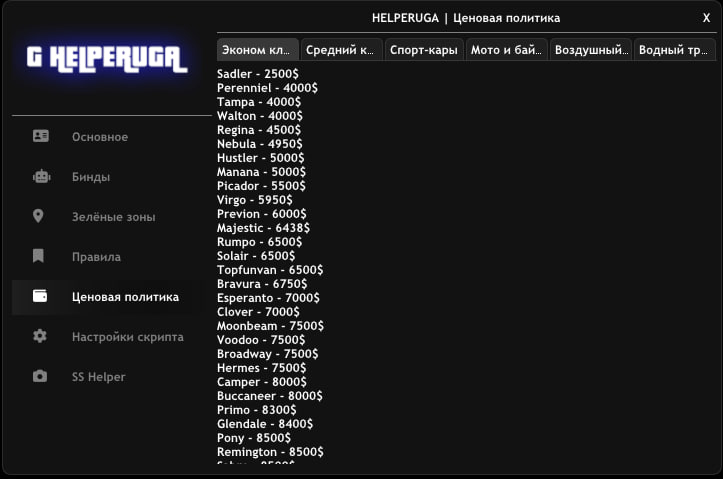The width and height of the screenshot is (723, 479).
Task: Click the 'Hermes - 7500$' entry
Action: click(x=261, y=368)
